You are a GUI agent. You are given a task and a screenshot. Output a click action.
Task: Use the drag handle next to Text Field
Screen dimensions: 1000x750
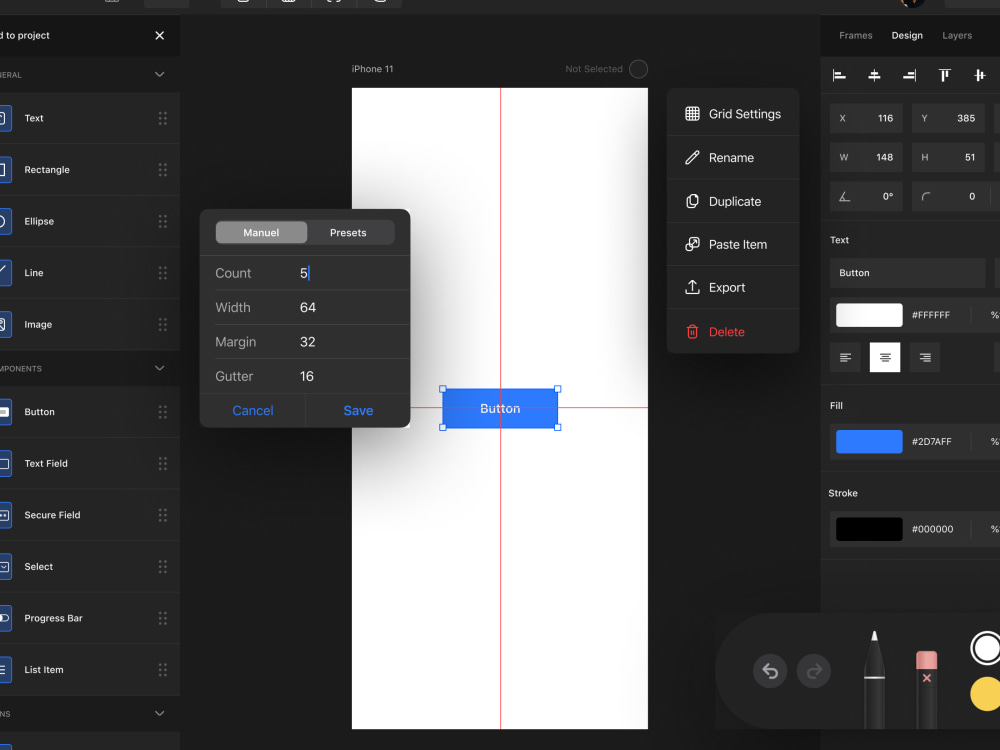pos(163,464)
